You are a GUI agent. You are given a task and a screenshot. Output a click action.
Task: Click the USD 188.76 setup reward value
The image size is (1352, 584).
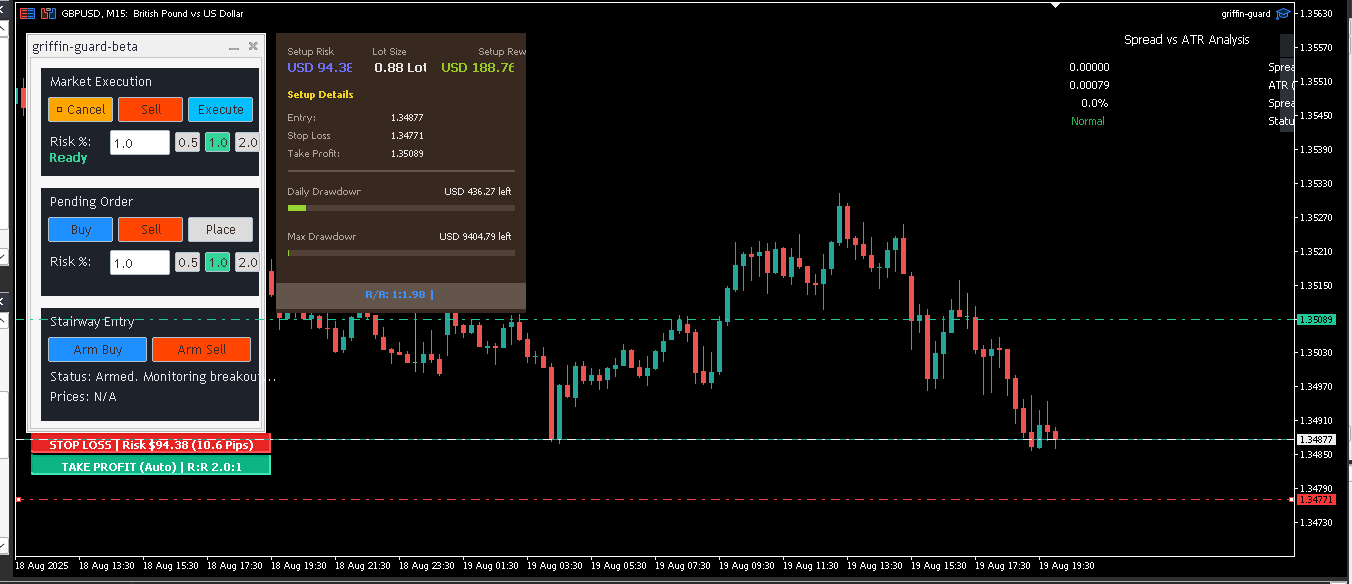click(478, 68)
